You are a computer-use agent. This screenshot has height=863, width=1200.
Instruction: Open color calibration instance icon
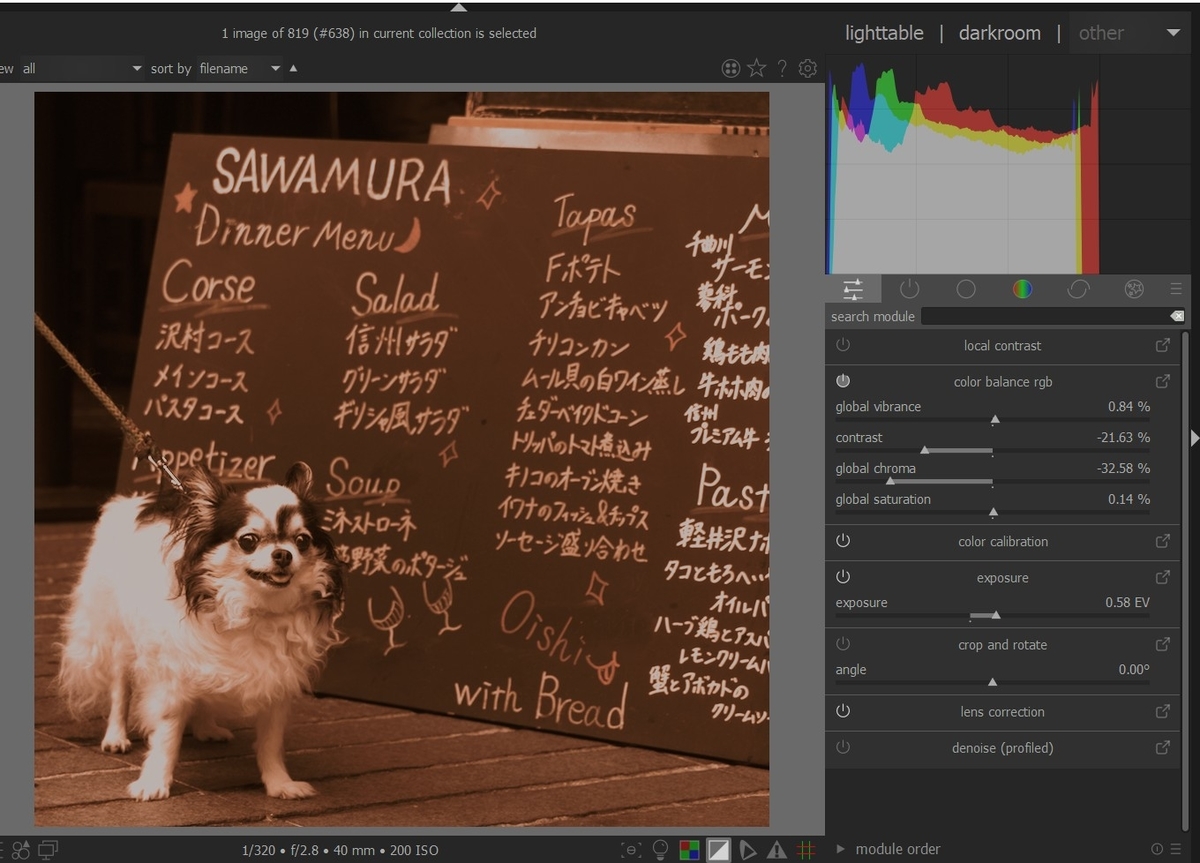coord(1163,541)
